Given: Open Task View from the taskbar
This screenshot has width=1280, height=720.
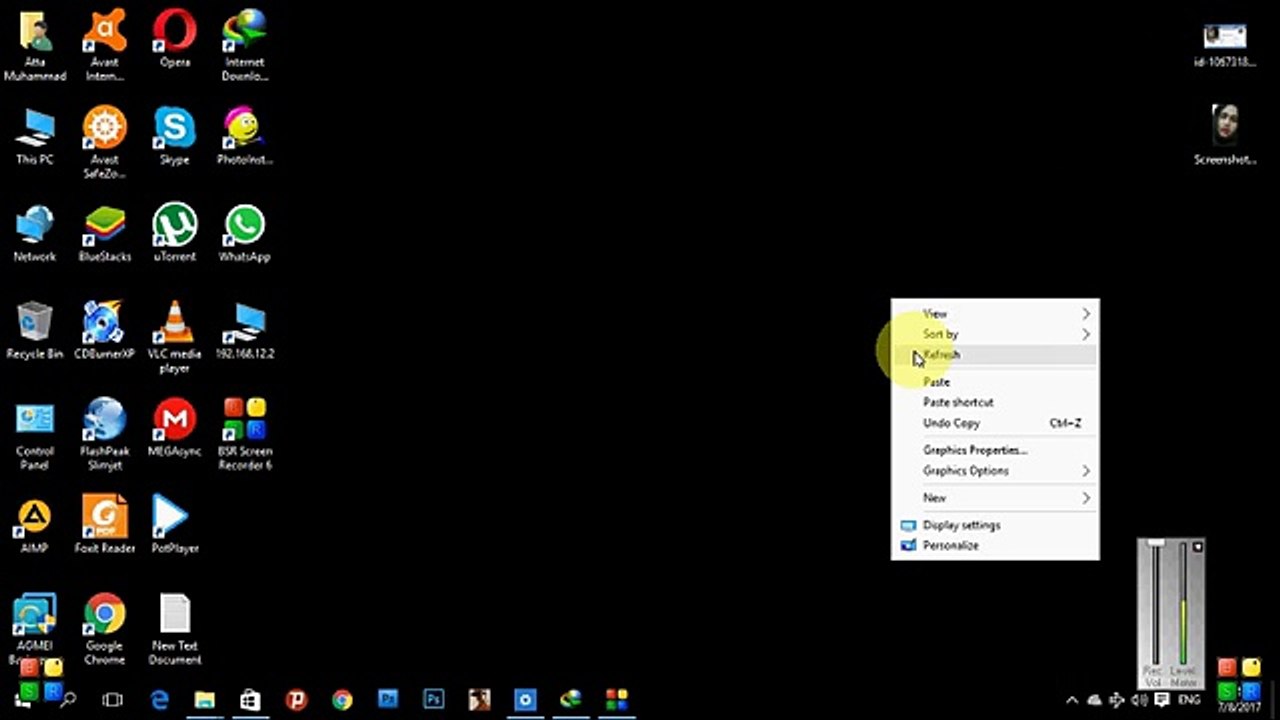Looking at the screenshot, I should coord(113,700).
